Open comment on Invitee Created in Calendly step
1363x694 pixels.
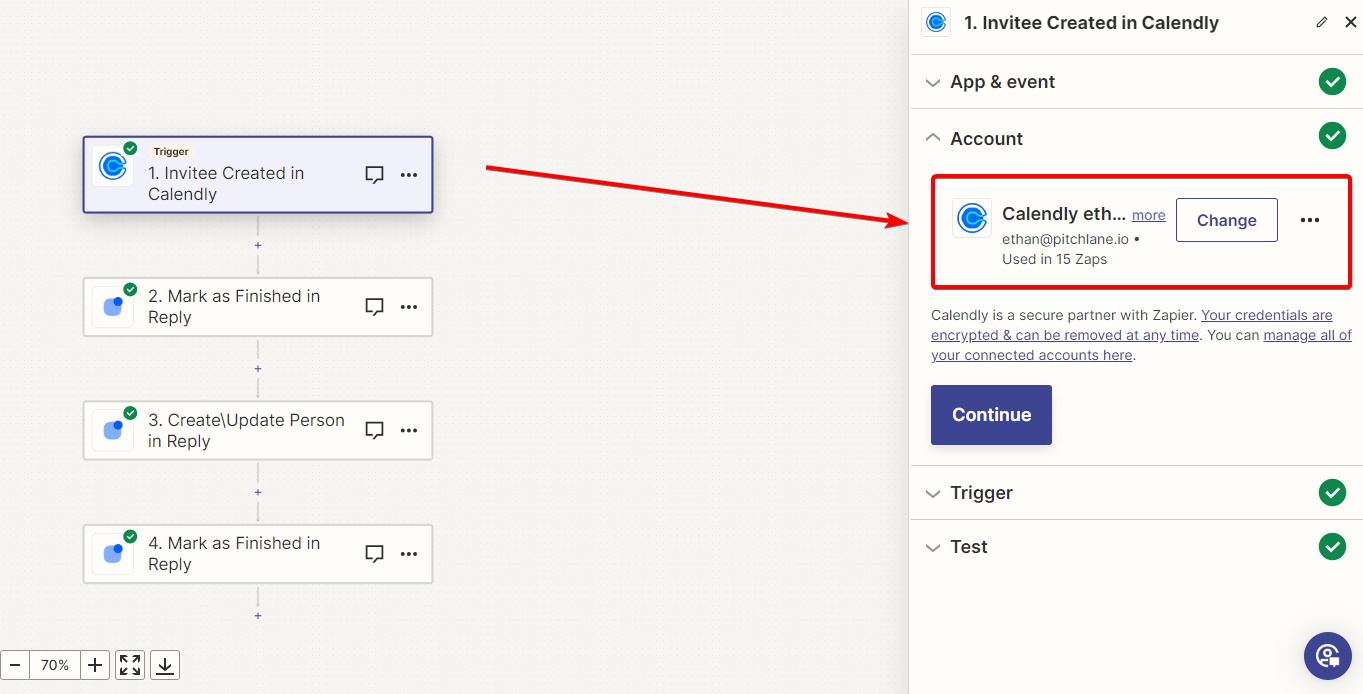pos(375,174)
